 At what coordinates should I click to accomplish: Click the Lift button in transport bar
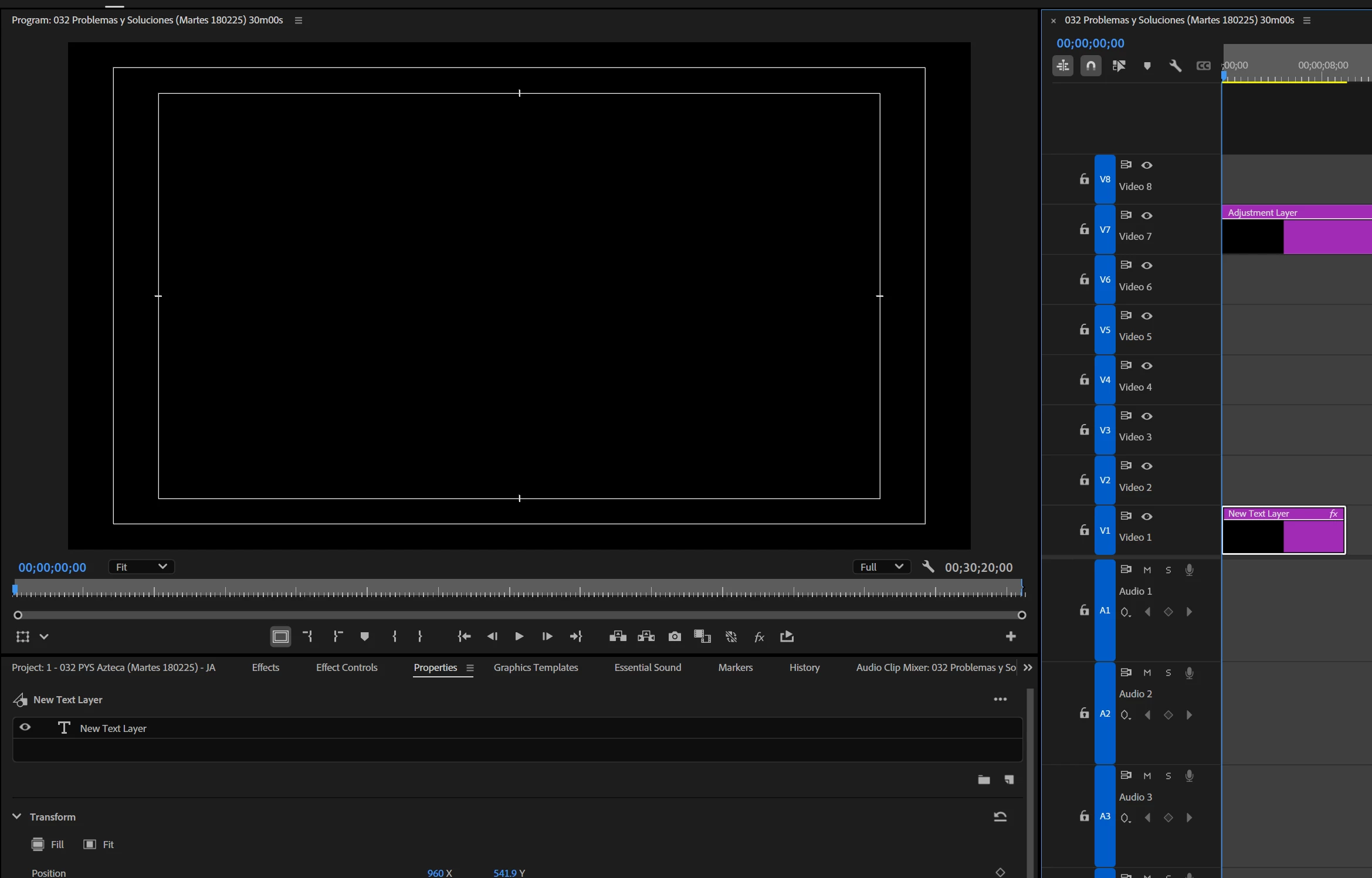point(618,636)
